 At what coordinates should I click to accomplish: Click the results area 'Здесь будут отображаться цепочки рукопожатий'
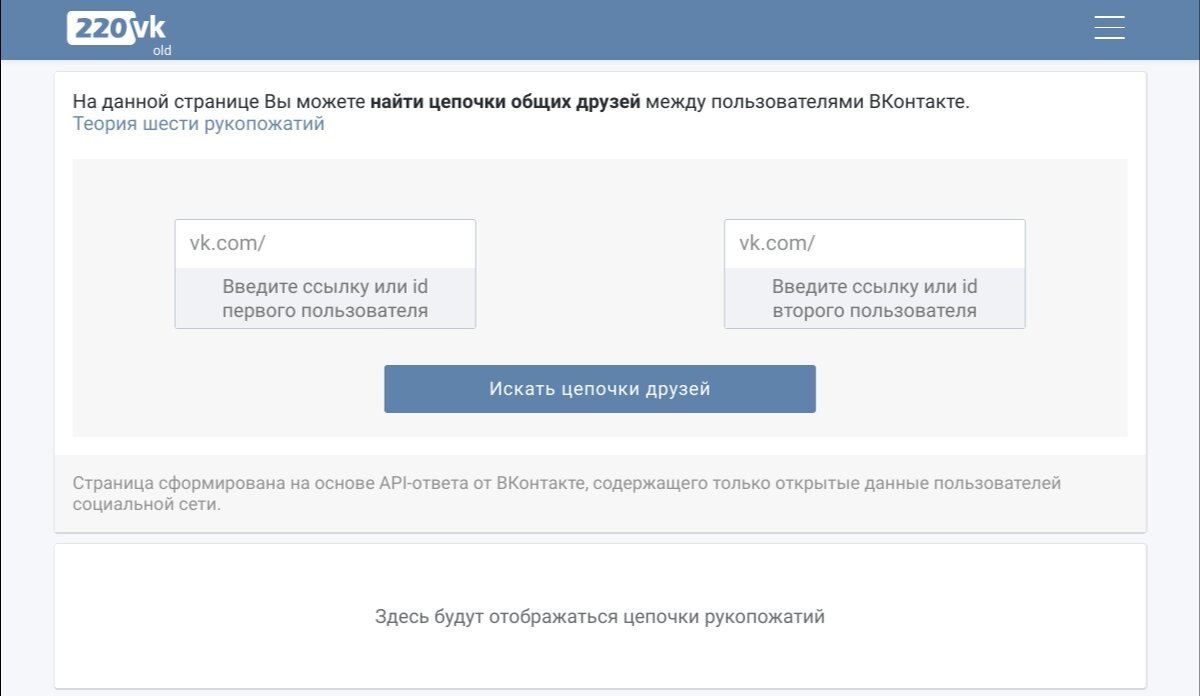600,617
